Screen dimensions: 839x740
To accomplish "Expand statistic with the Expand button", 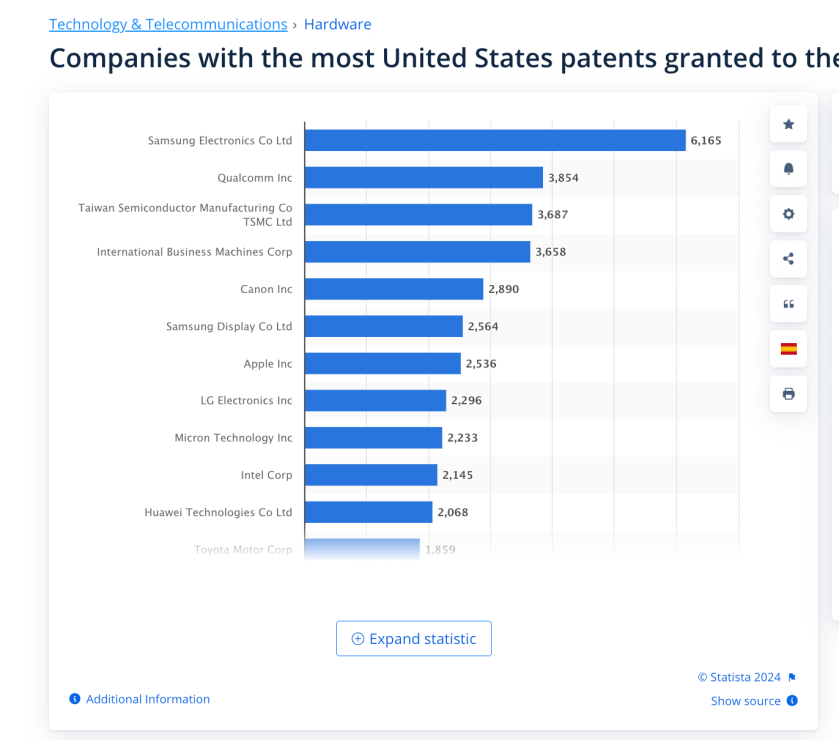I will pyautogui.click(x=413, y=639).
